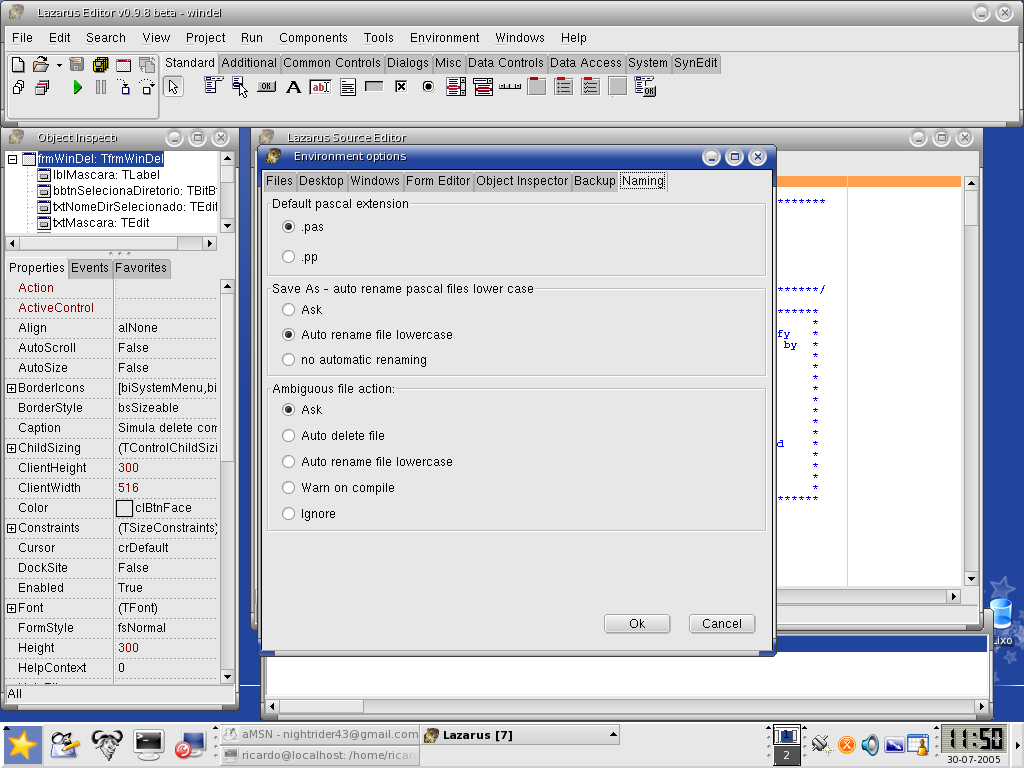Click the clBtnFace color swatch
Viewport: 1024px width, 768px height.
(124, 508)
